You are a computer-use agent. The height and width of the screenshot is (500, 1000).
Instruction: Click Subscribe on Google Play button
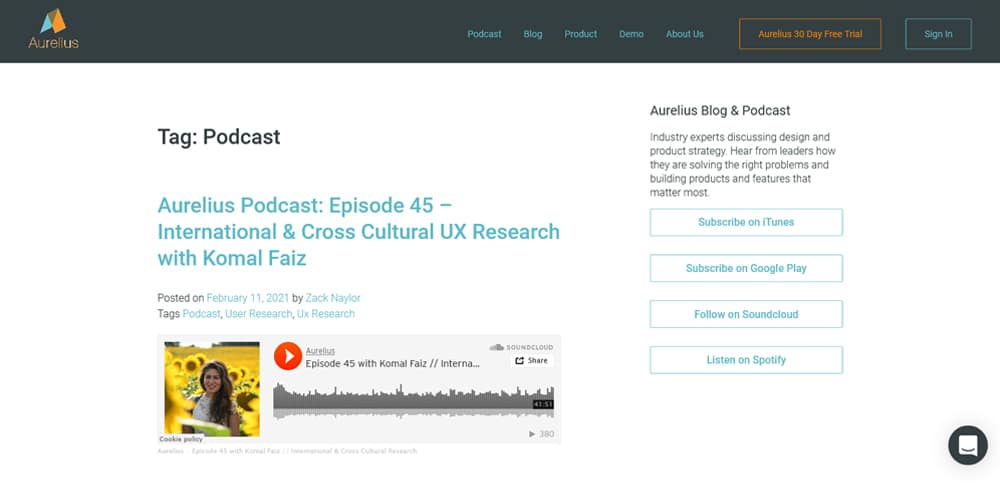tap(746, 268)
